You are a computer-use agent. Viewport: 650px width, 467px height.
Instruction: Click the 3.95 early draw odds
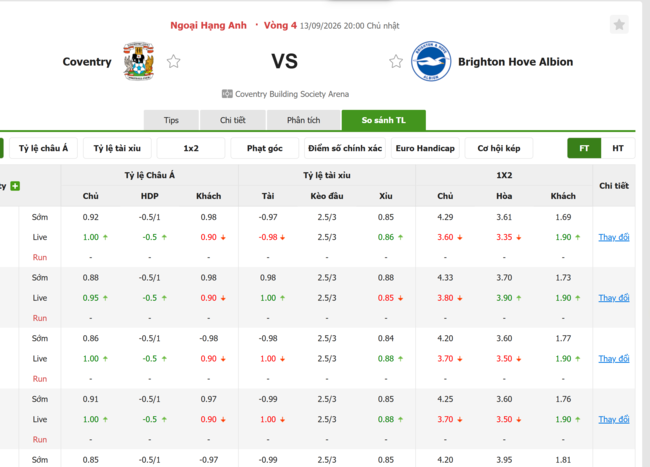pyautogui.click(x=504, y=460)
